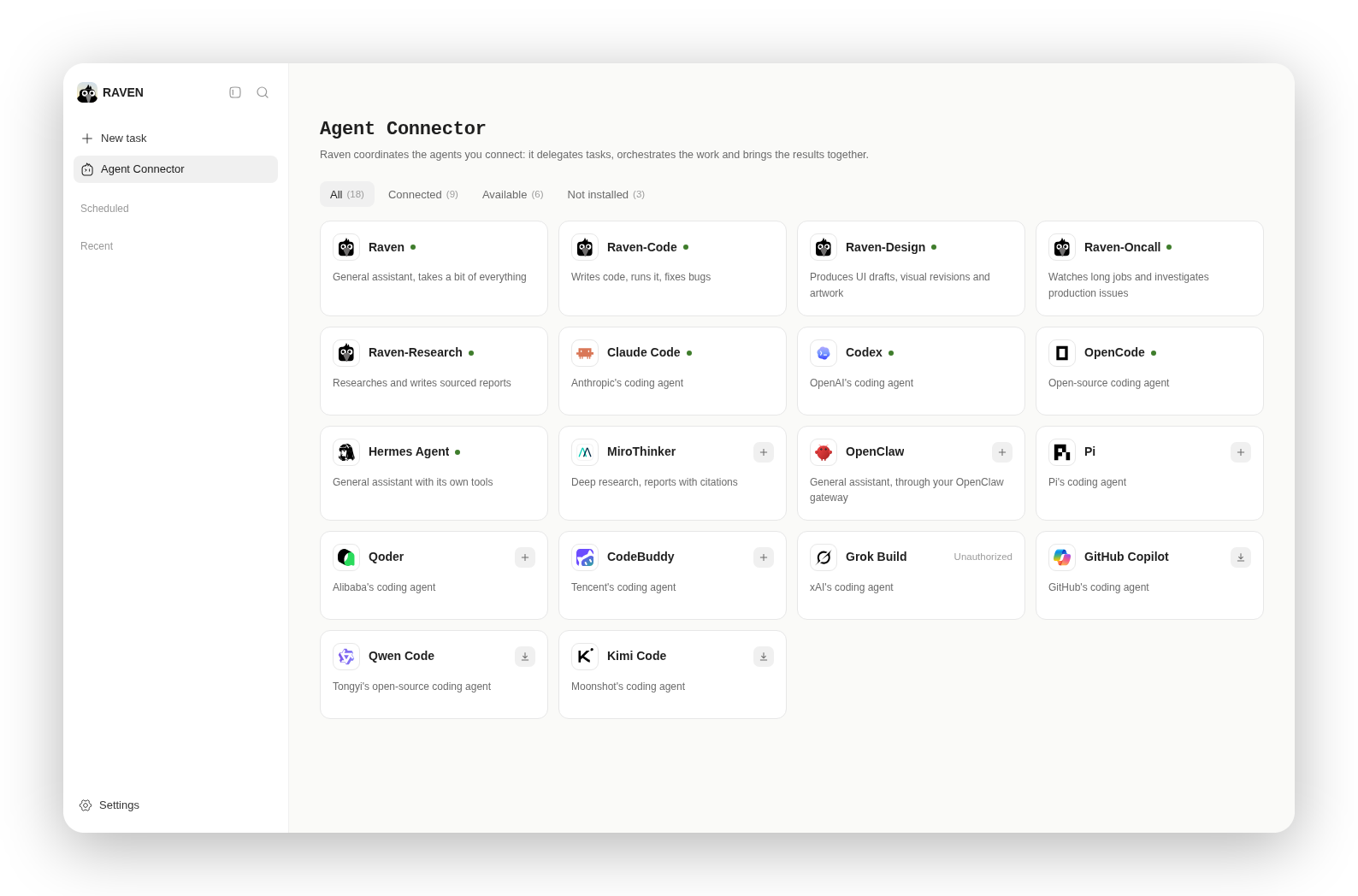
Task: Click the Qwen Code logo
Action: [346, 657]
